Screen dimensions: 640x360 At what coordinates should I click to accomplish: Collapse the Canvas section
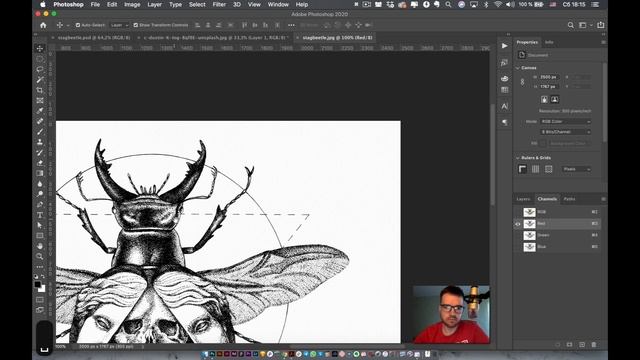coord(518,68)
